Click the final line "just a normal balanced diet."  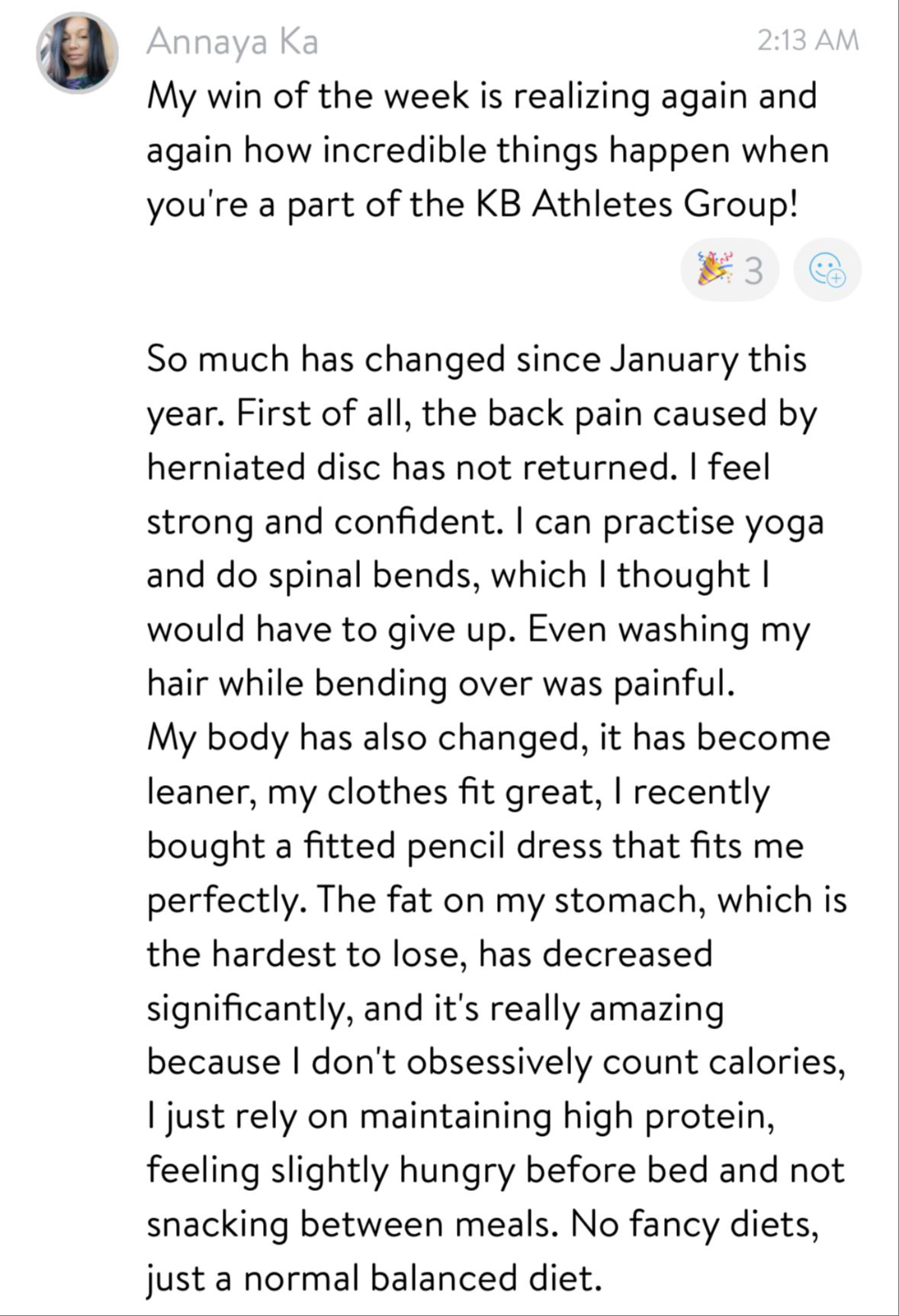tap(375, 1278)
